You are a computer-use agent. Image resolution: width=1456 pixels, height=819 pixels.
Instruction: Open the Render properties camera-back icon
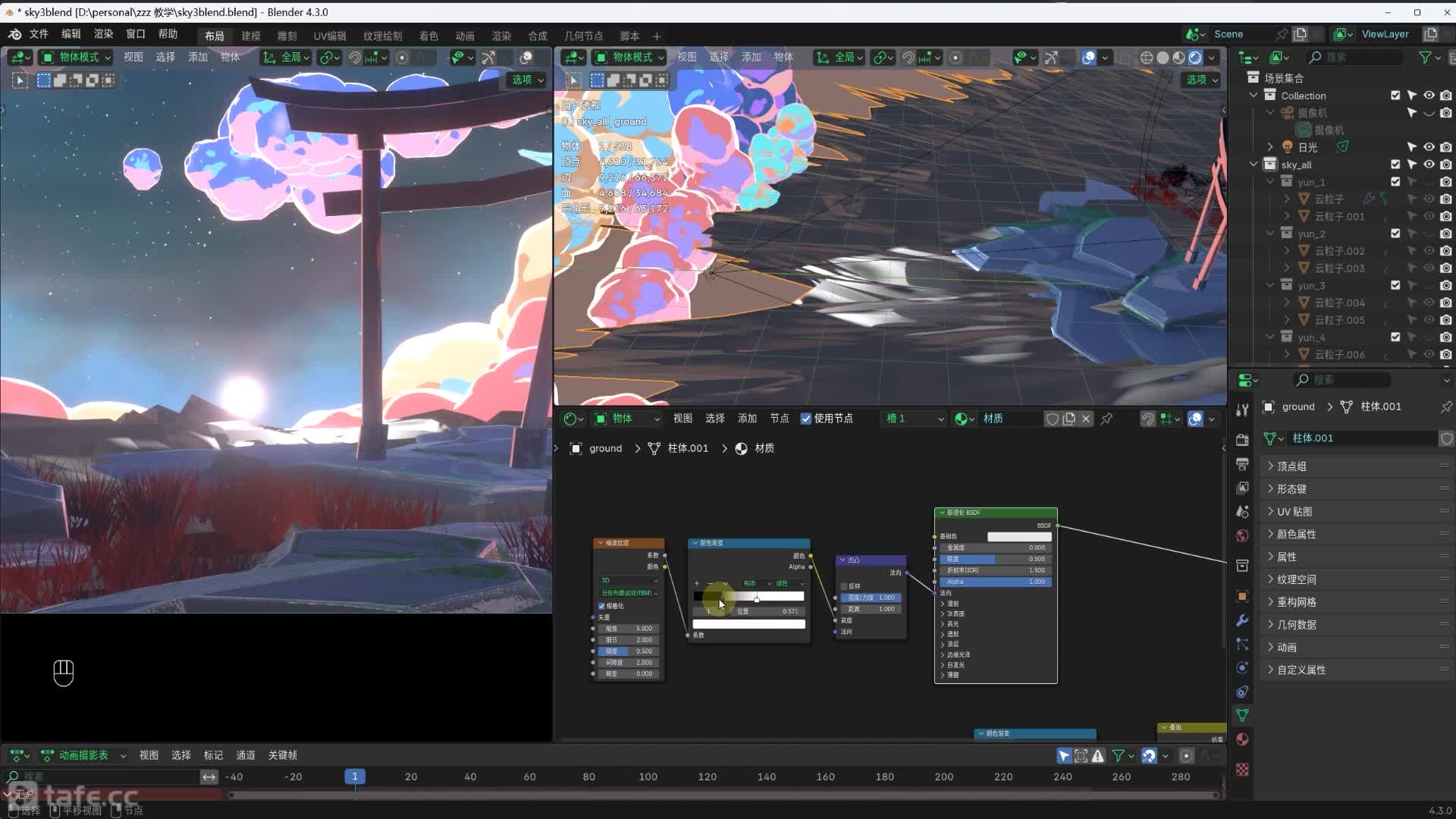point(1242,440)
